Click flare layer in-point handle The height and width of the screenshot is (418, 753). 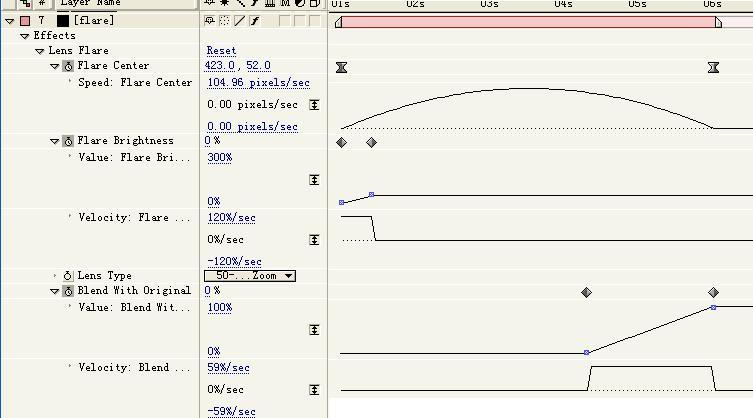[x=338, y=22]
